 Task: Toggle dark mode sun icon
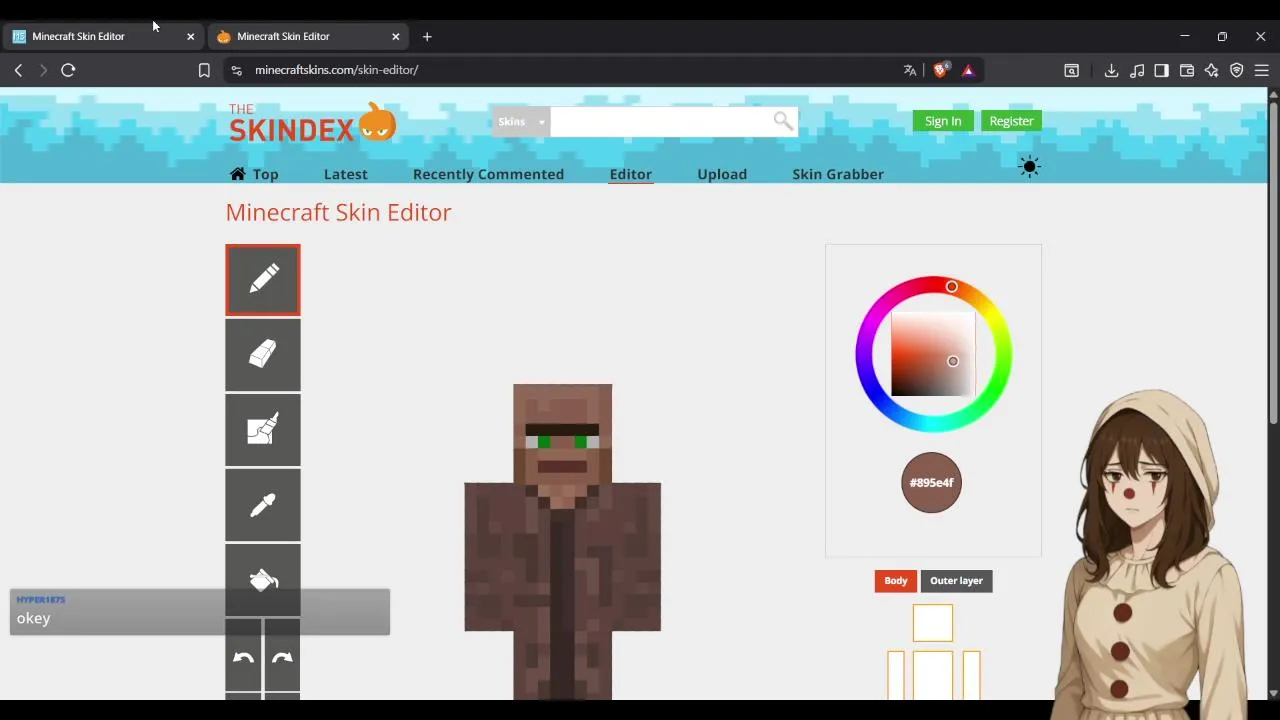click(1029, 166)
